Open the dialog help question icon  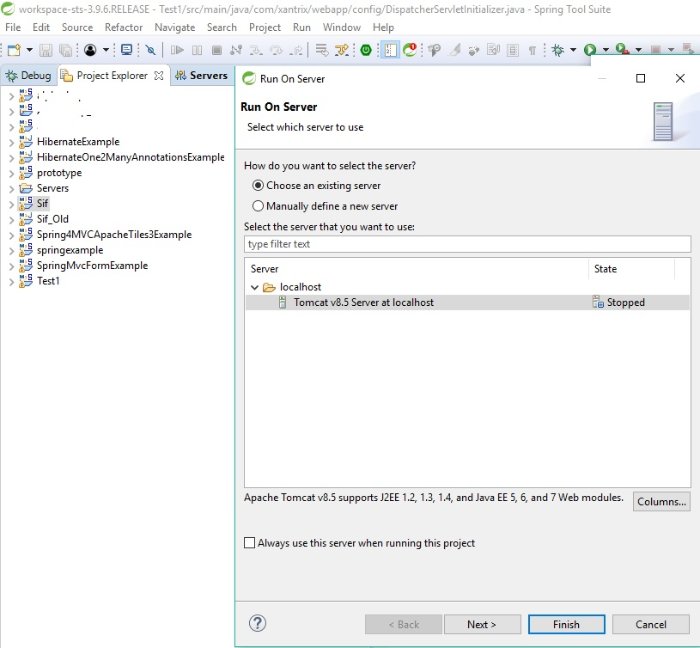click(x=258, y=623)
